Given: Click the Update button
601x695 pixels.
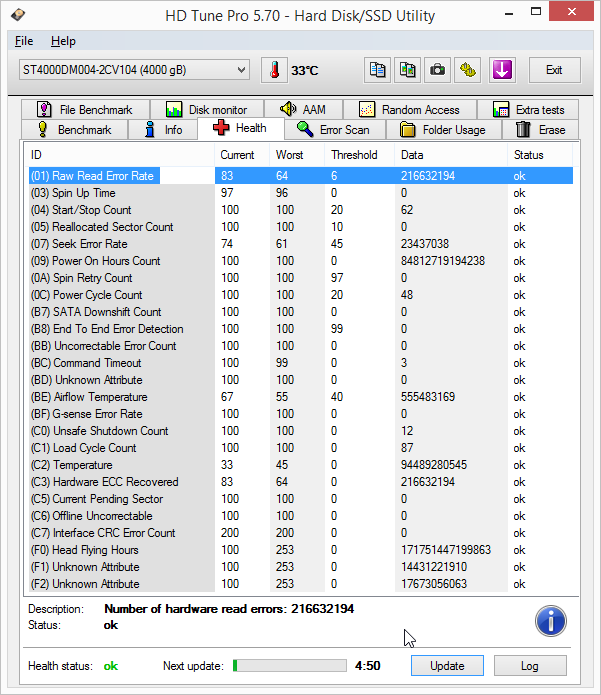Looking at the screenshot, I should tap(447, 666).
